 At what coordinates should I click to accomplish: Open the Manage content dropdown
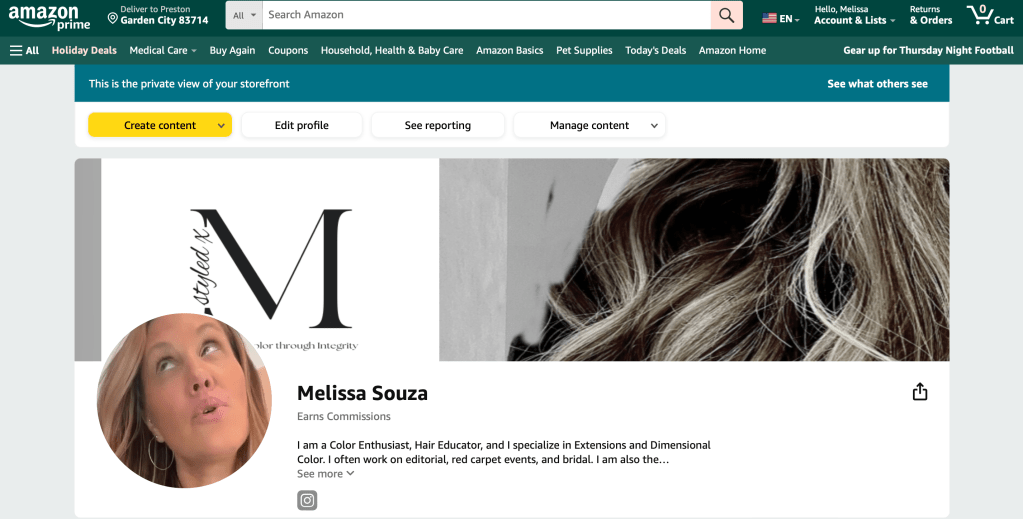589,125
